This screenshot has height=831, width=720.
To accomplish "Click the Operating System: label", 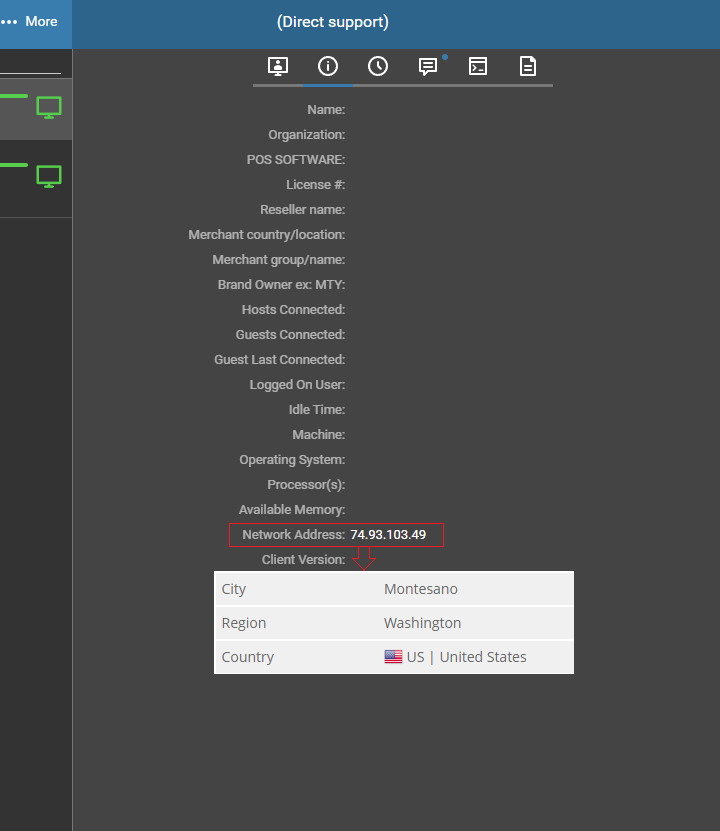I will [x=292, y=459].
